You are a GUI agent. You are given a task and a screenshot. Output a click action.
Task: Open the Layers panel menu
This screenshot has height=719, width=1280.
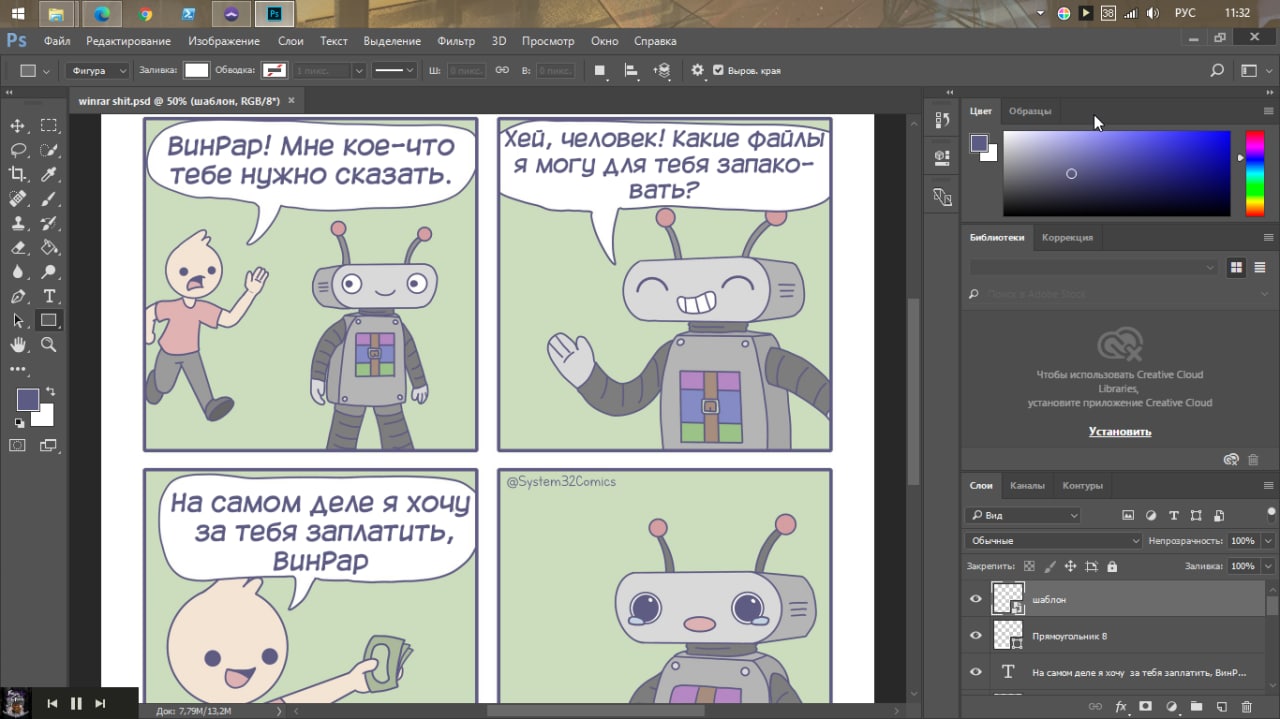tap(1268, 486)
